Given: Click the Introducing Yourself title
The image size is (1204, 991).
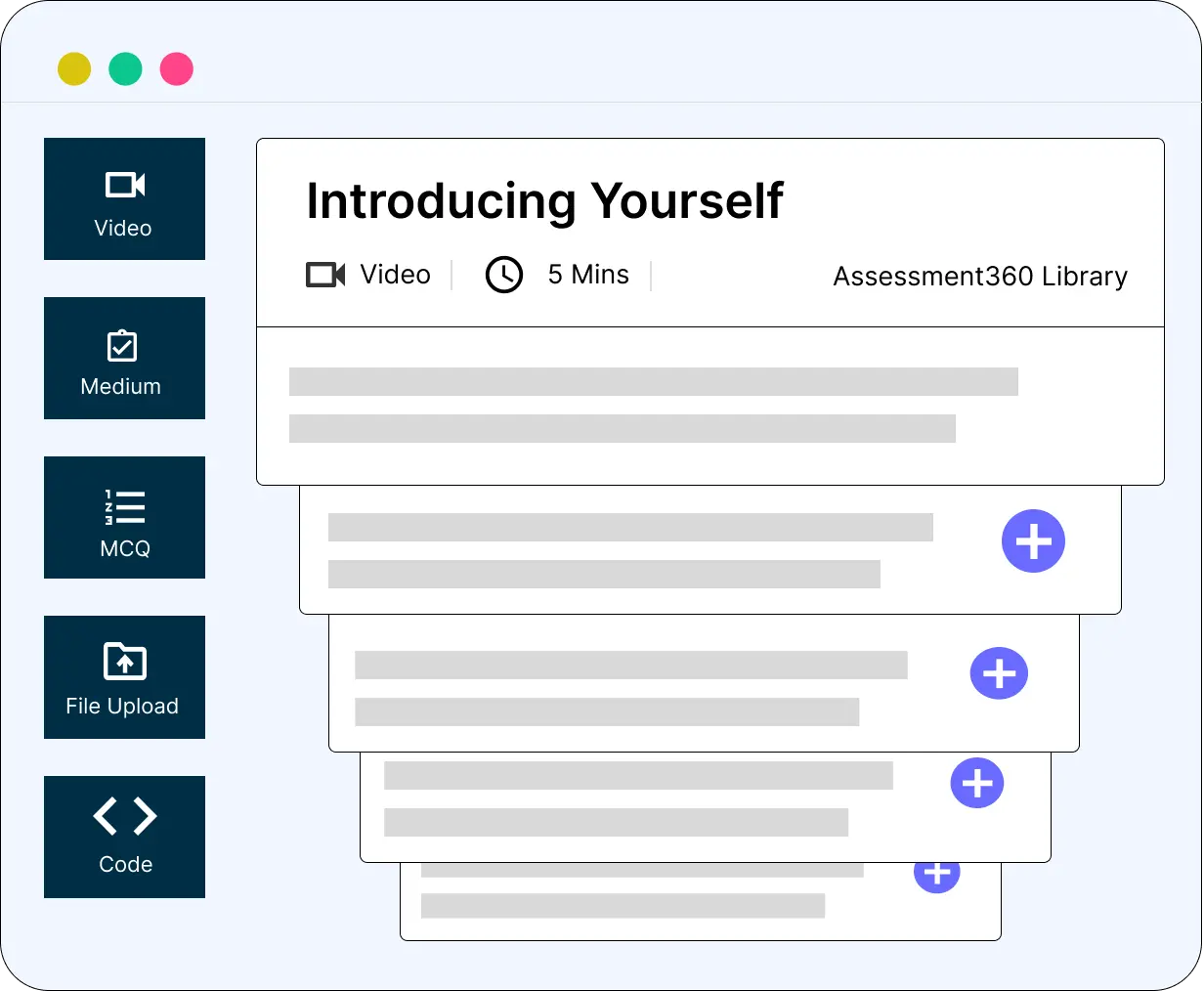Looking at the screenshot, I should pos(544,201).
